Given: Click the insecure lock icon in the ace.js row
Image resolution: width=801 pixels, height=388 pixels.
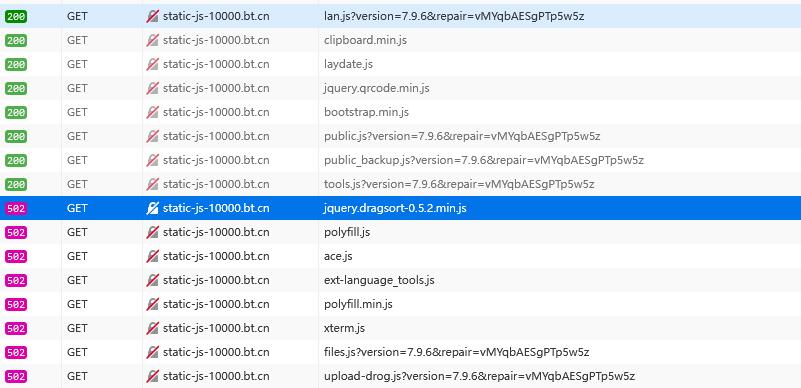Looking at the screenshot, I should pyautogui.click(x=152, y=256).
